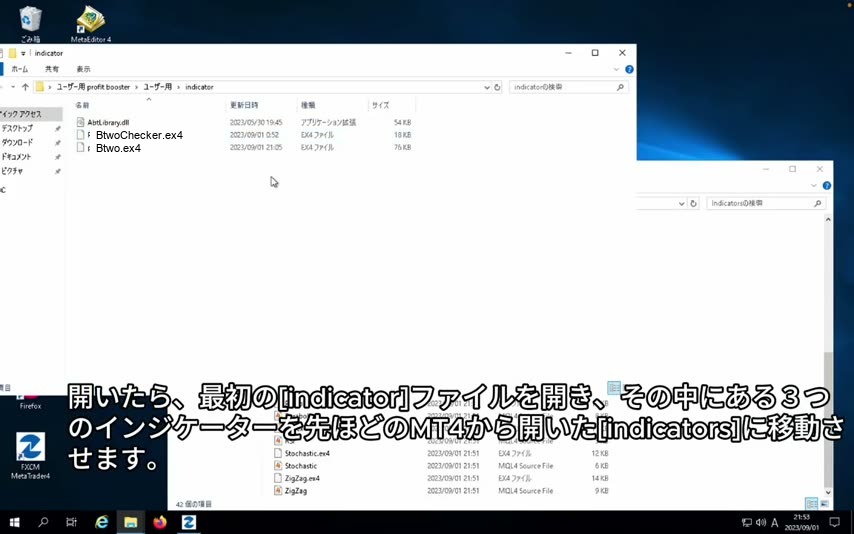Click the Windows Start button
This screenshot has width=854, height=534.
pyautogui.click(x=14, y=522)
